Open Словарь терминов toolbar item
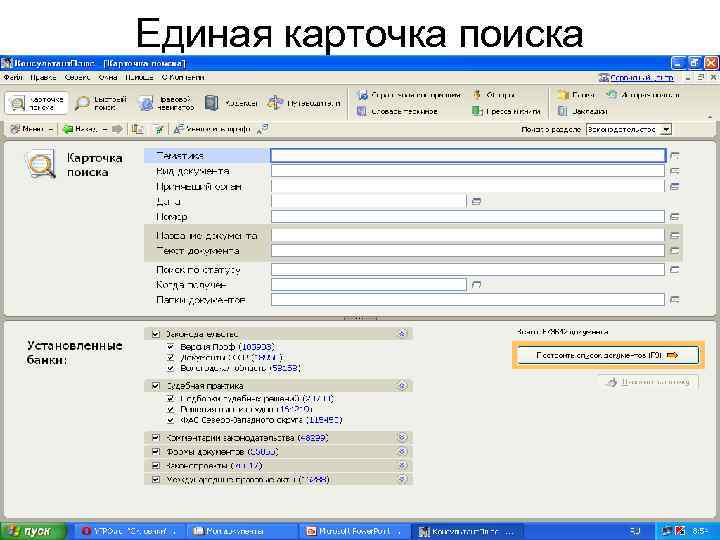720x540 pixels. [x=397, y=111]
